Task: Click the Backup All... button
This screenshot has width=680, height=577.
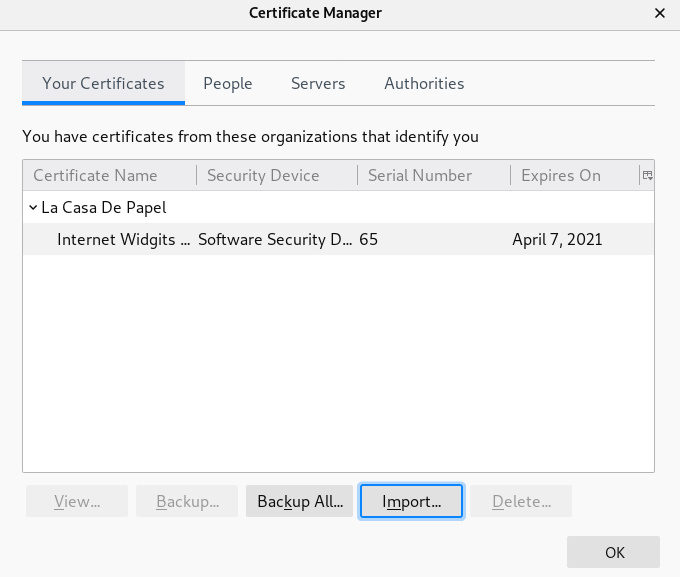Action: click(300, 501)
